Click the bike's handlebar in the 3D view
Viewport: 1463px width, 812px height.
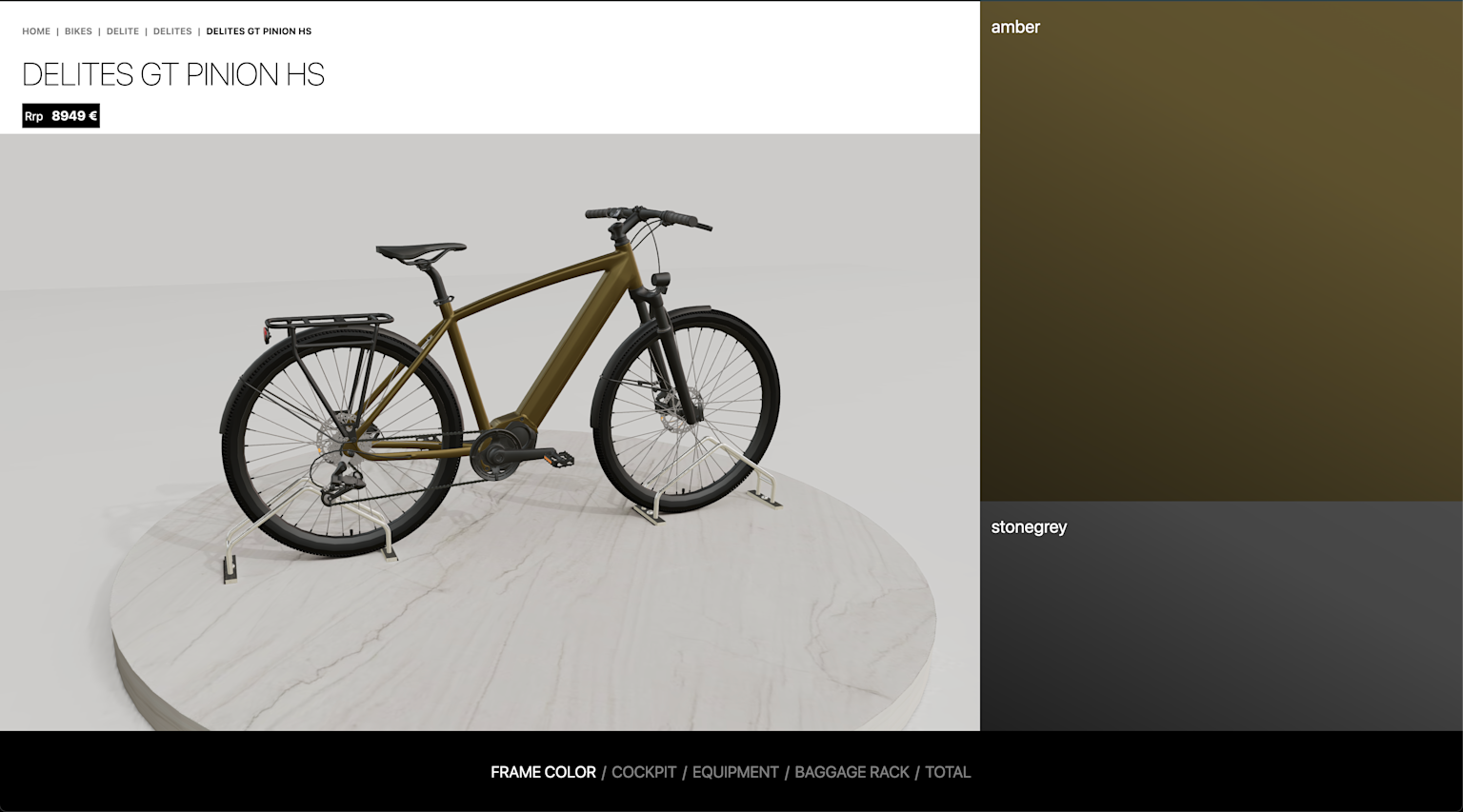click(x=648, y=217)
